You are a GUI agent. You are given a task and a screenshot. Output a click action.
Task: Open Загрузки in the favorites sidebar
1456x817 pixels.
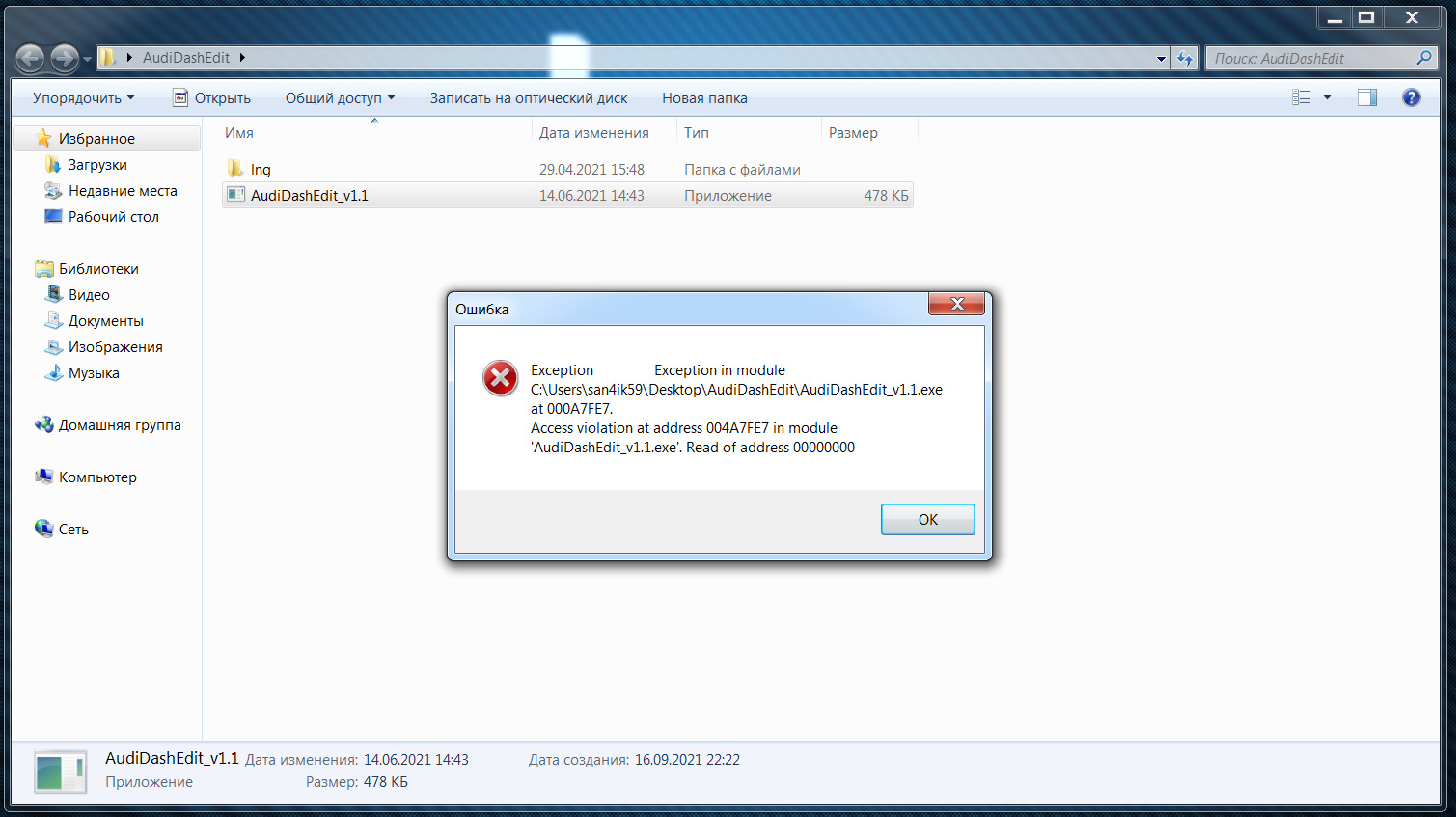pyautogui.click(x=97, y=165)
